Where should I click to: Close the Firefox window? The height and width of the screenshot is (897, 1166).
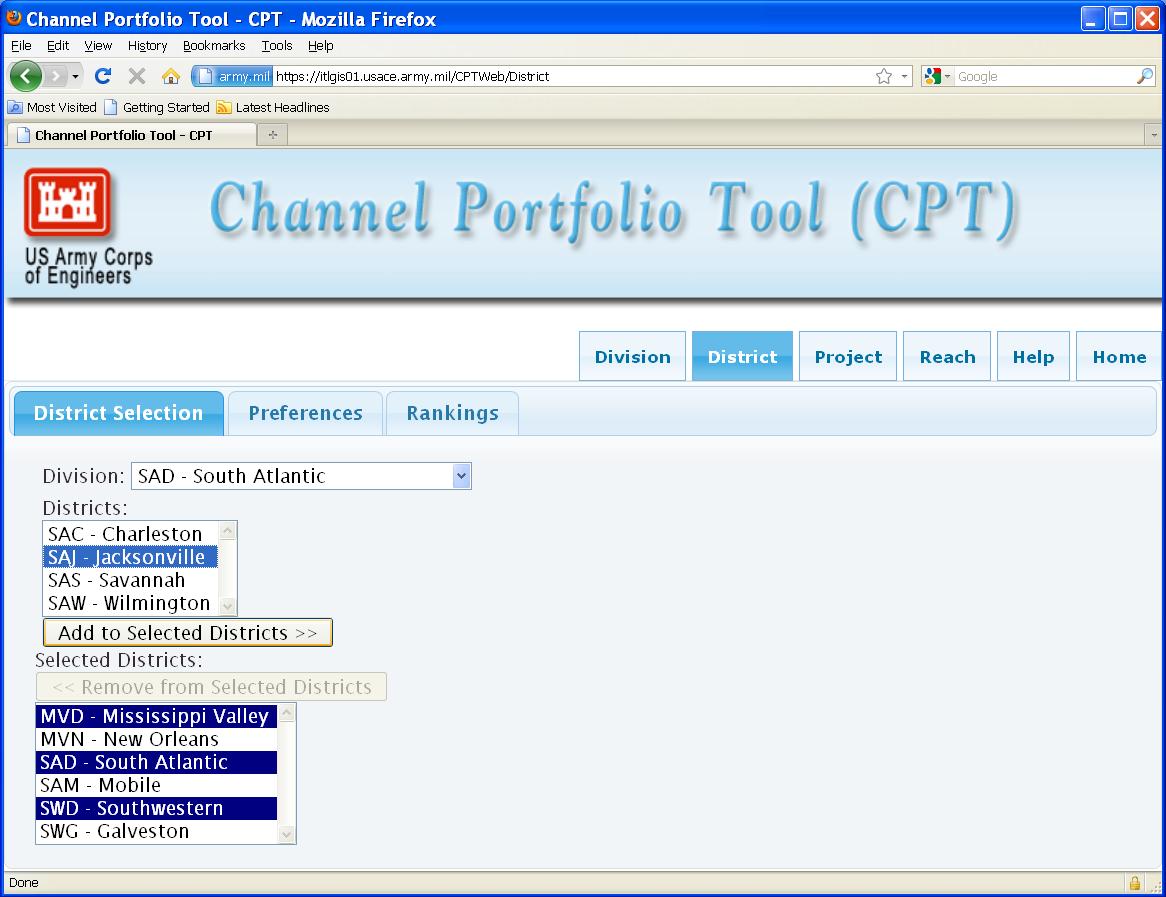1147,19
